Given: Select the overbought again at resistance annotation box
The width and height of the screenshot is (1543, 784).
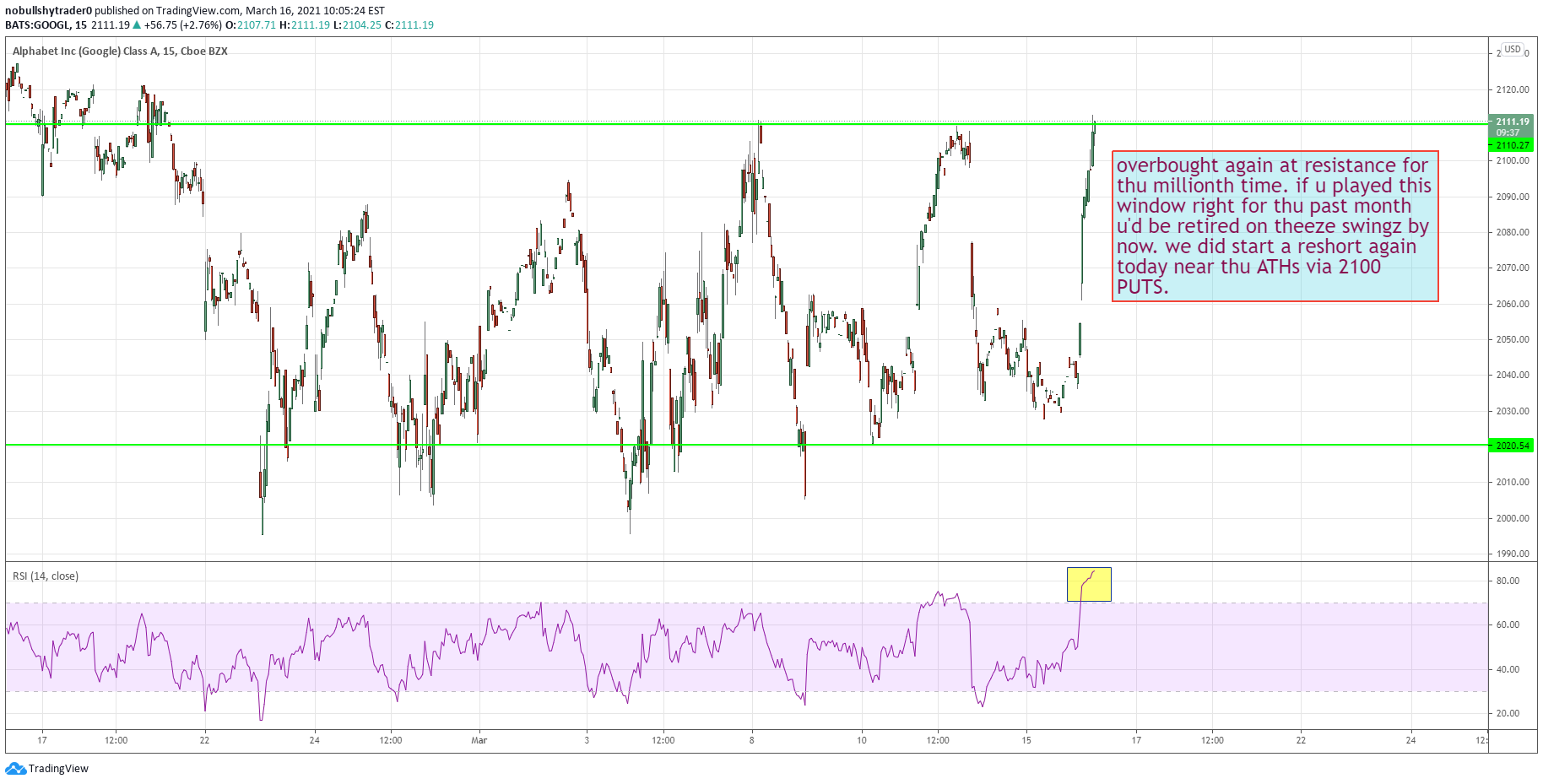Looking at the screenshot, I should coord(1275,226).
